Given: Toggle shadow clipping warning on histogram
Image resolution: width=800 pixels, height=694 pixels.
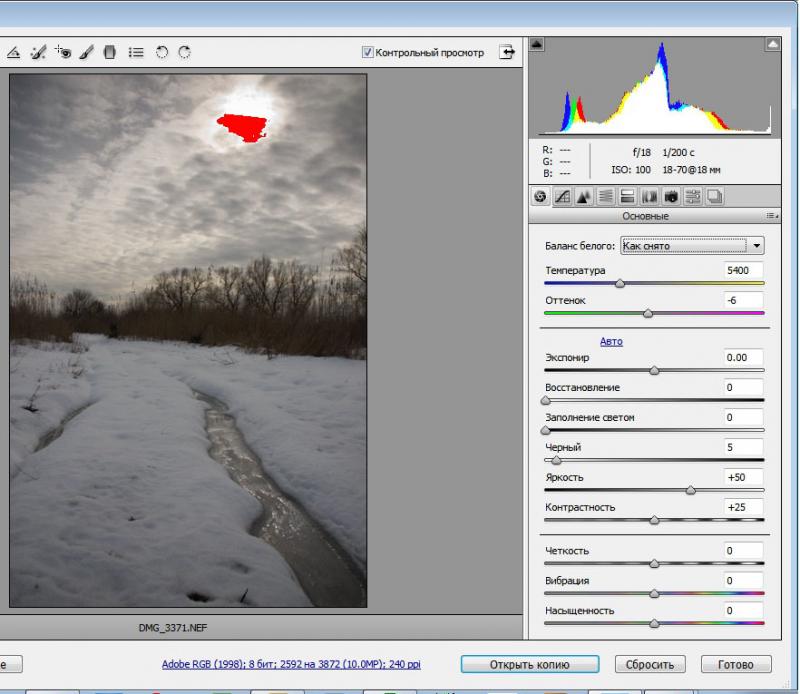Looking at the screenshot, I should pos(536,44).
